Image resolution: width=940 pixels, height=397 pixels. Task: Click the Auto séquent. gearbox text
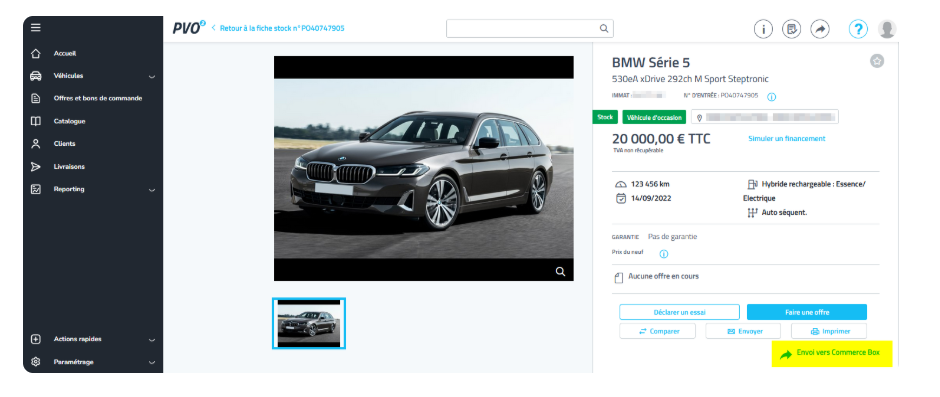784,213
